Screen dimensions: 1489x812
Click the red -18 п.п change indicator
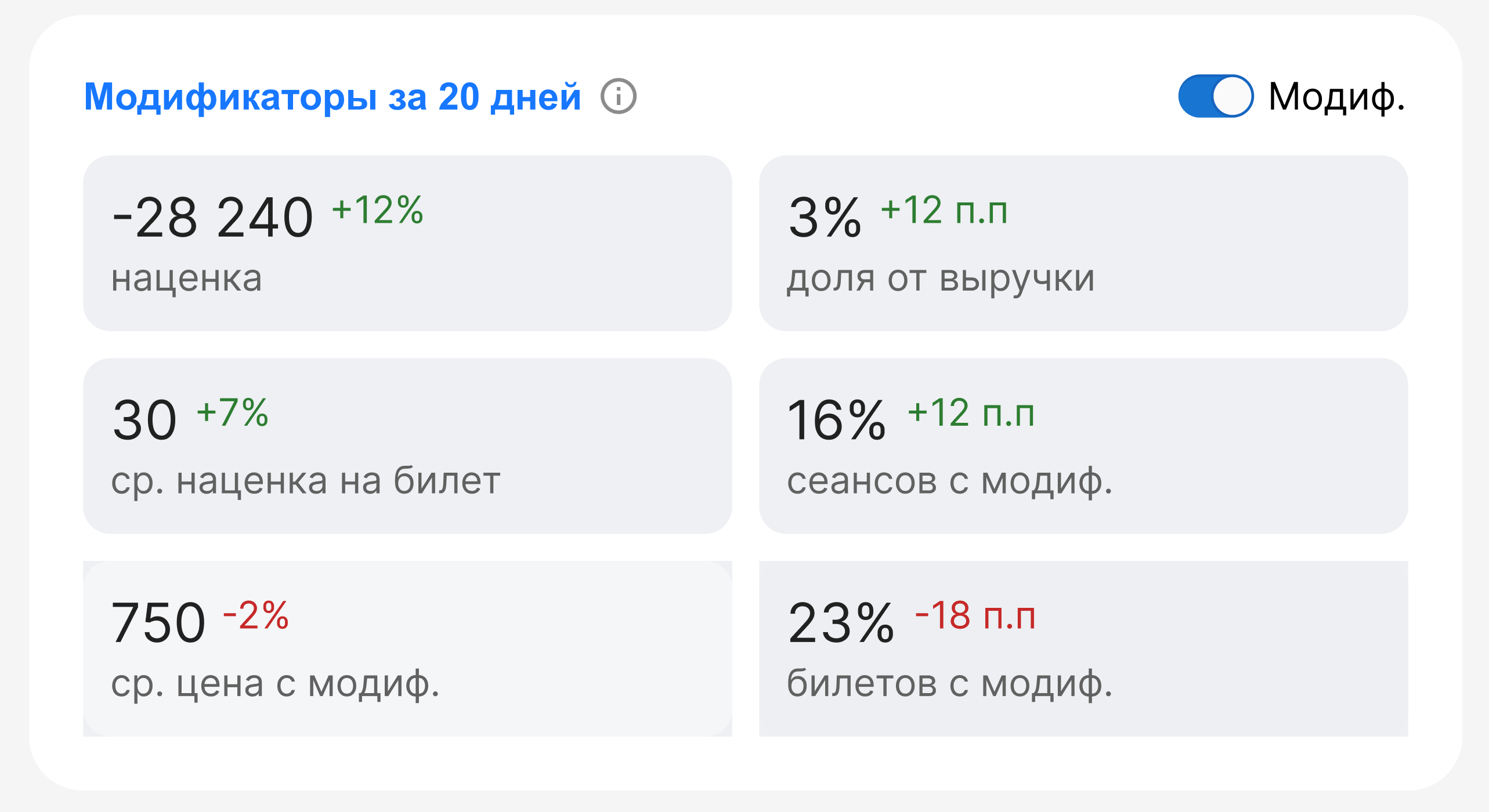pyautogui.click(x=975, y=615)
